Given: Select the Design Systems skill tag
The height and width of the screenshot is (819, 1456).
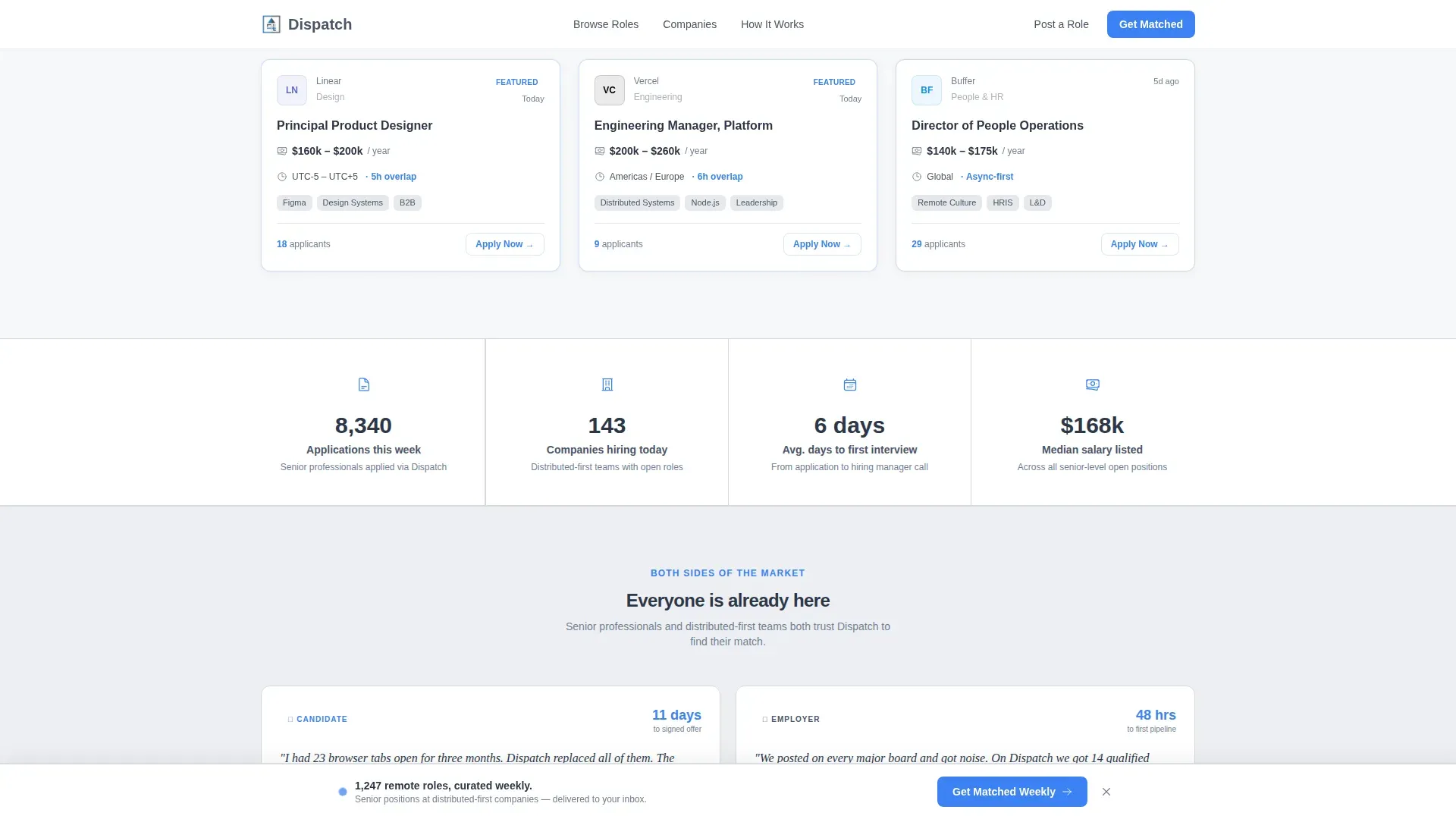Looking at the screenshot, I should click(353, 202).
